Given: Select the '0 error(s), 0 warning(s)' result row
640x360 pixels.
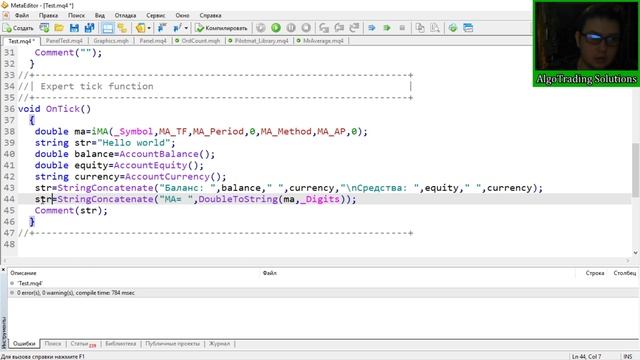Looking at the screenshot, I should pyautogui.click(x=323, y=293).
